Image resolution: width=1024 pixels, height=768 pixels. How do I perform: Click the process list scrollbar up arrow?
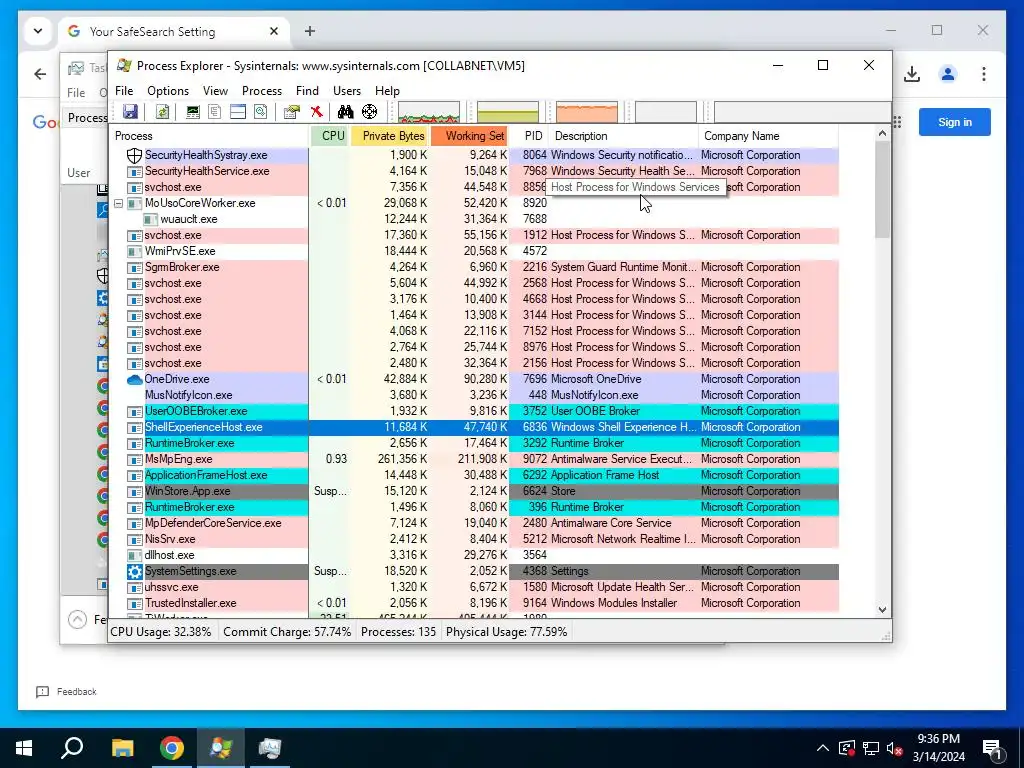click(x=882, y=133)
